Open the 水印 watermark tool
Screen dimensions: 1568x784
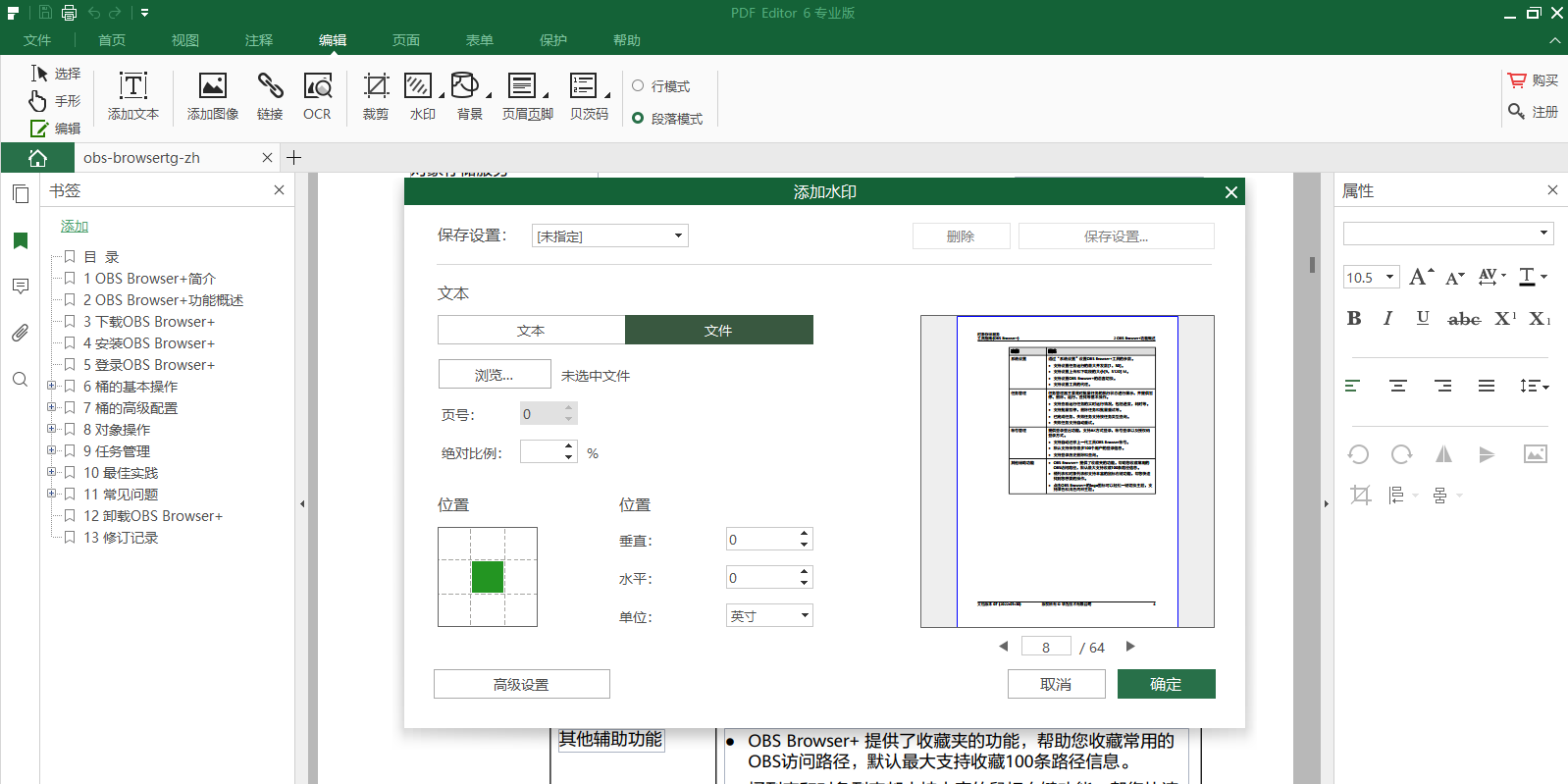click(x=422, y=96)
